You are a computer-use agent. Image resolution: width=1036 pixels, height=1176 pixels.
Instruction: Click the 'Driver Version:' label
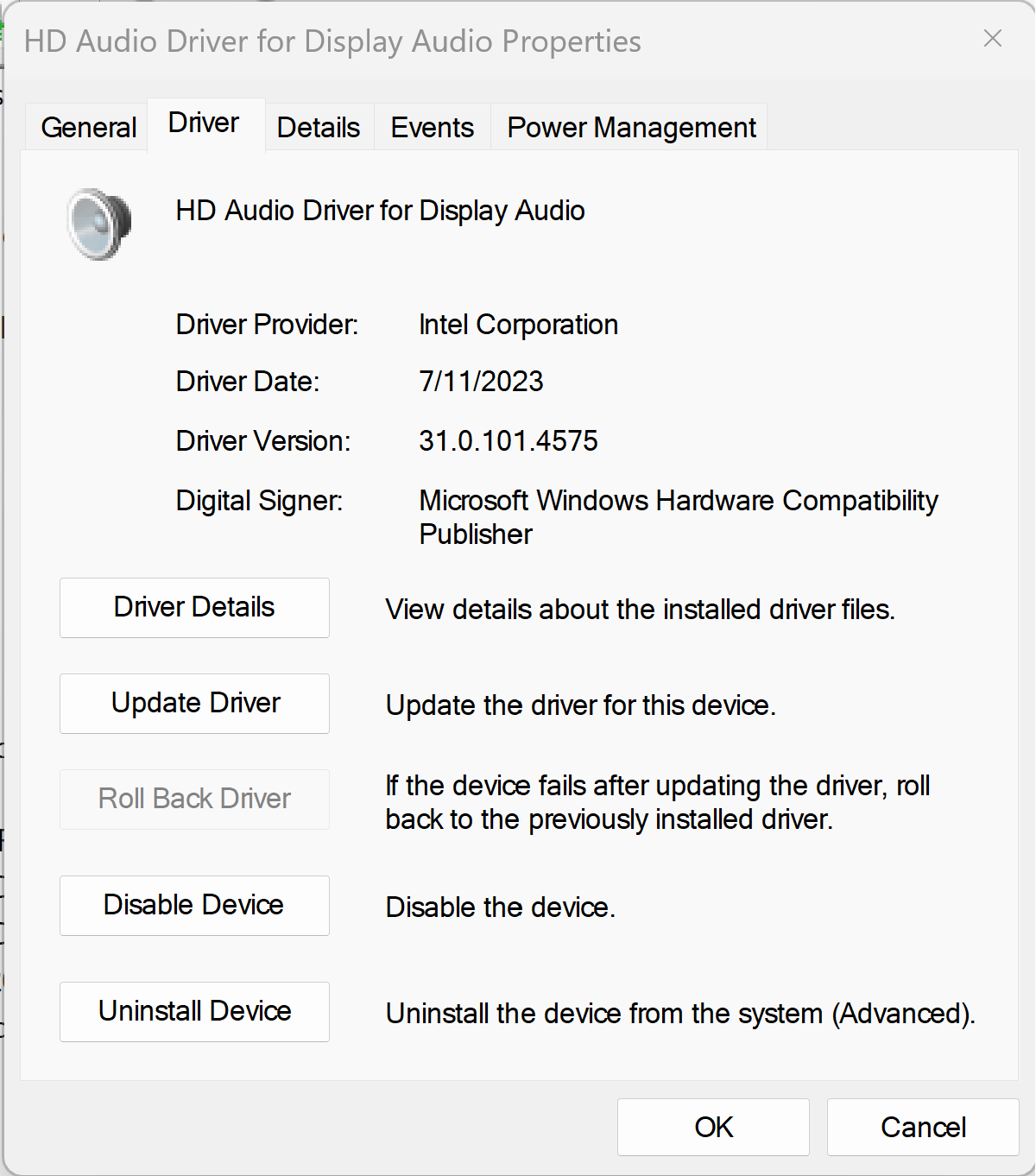[x=263, y=441]
